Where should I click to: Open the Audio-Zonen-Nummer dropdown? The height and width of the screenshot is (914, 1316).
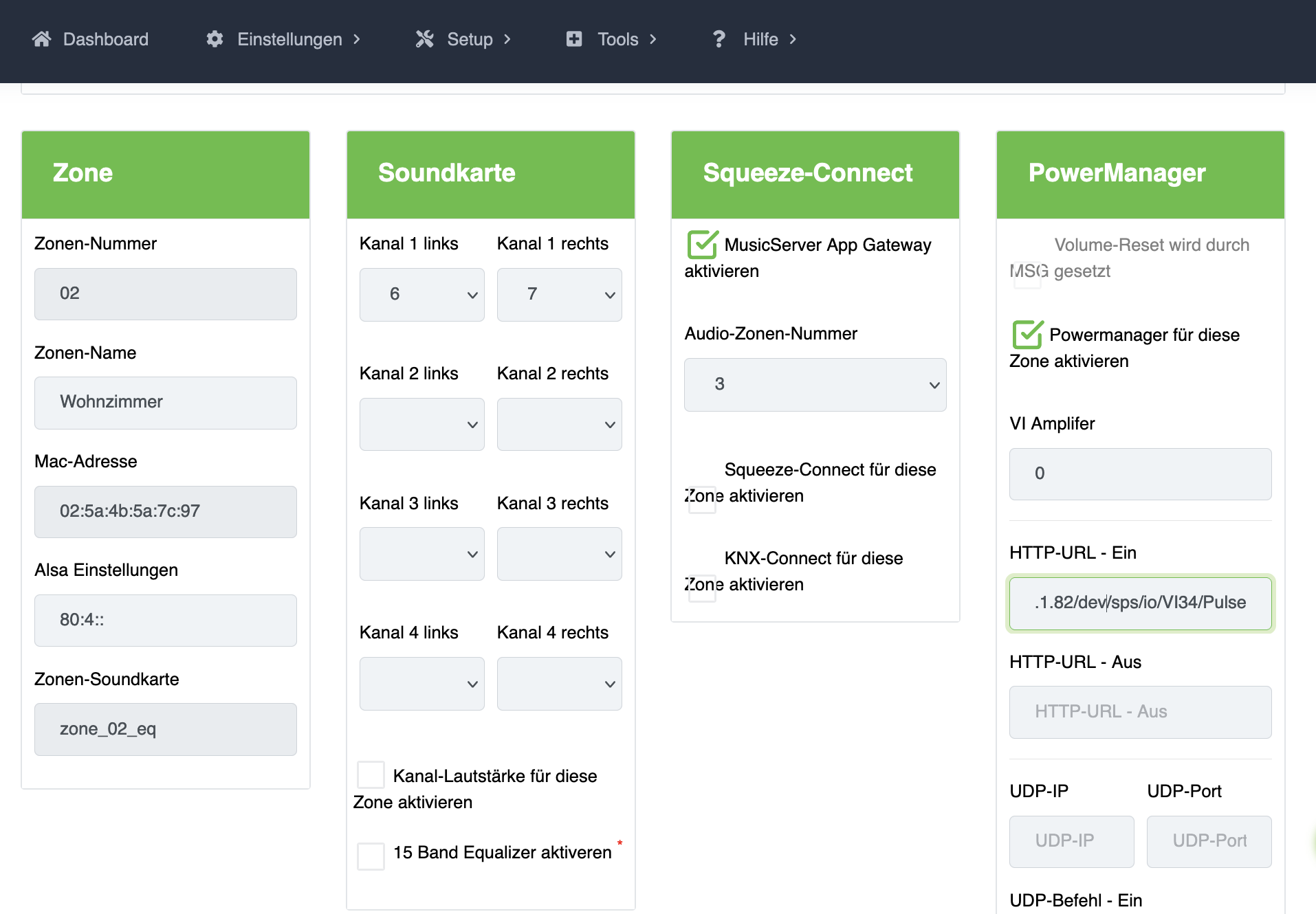(815, 384)
